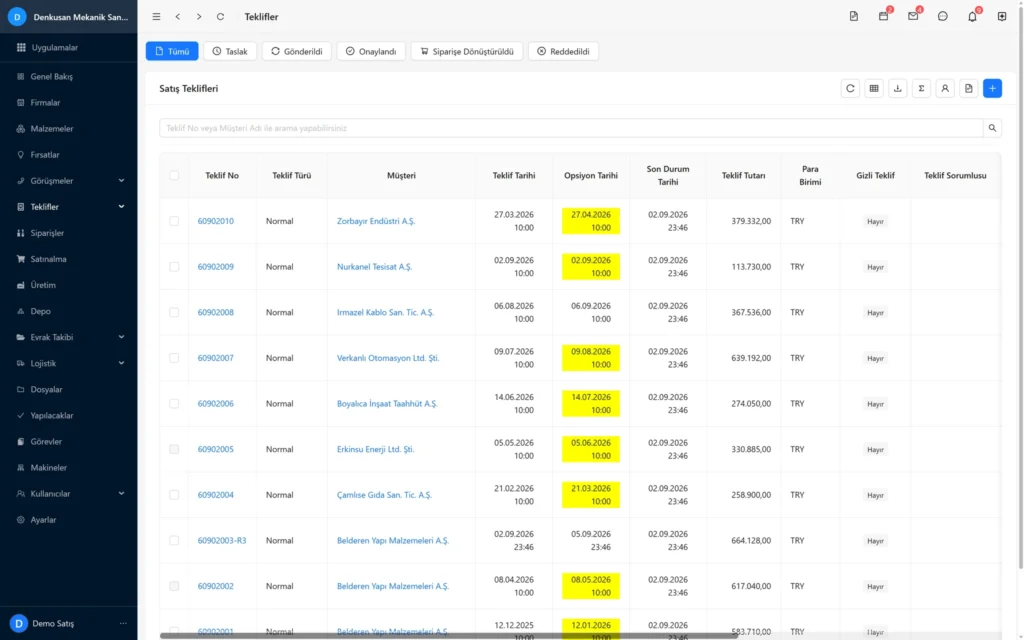The width and height of the screenshot is (1024, 640).
Task: Check row for offer 60902005
Action: (x=174, y=449)
